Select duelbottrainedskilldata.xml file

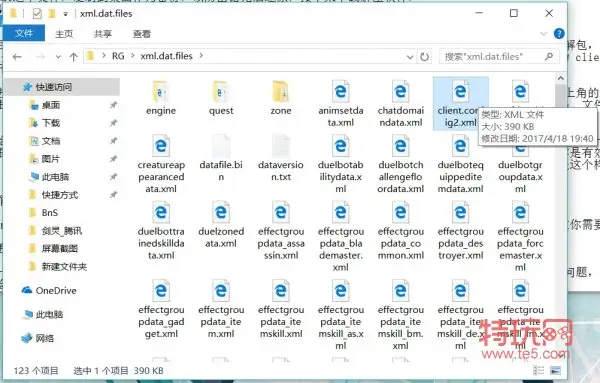pyautogui.click(x=161, y=230)
